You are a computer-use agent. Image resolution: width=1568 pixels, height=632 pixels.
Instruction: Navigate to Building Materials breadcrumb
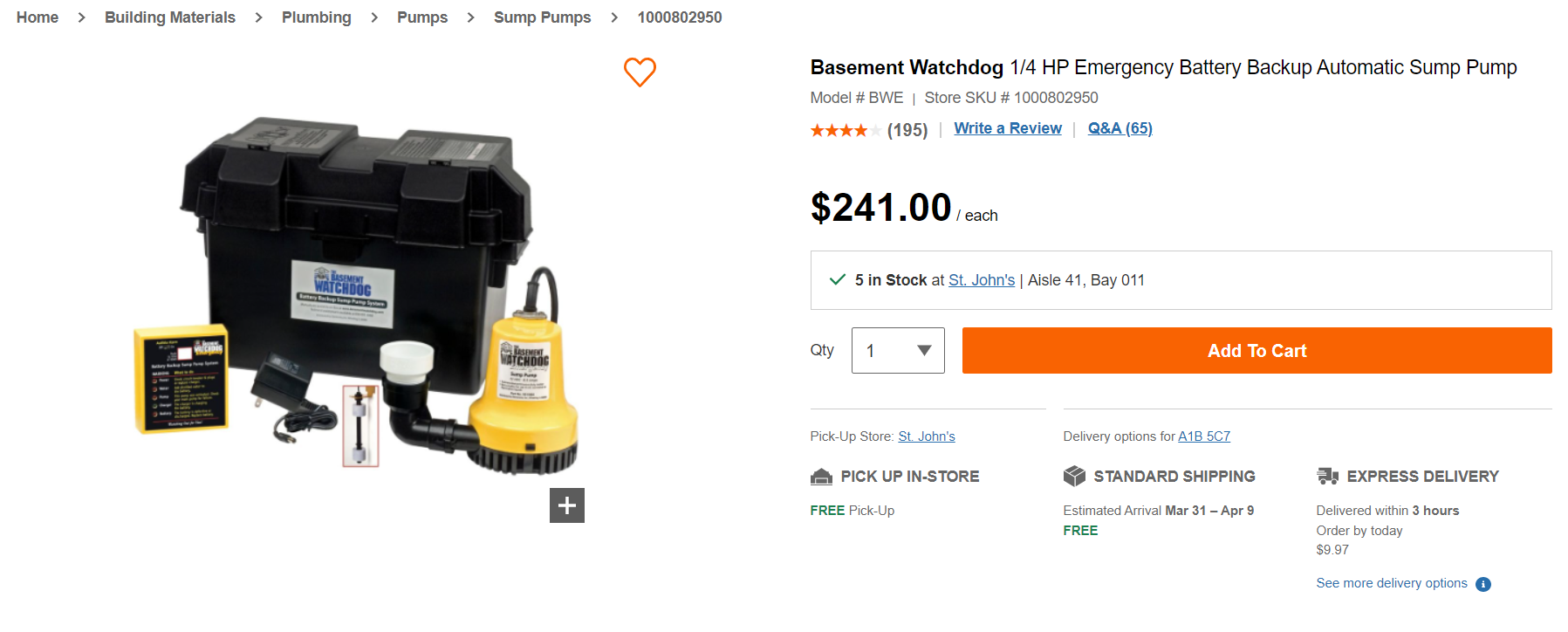click(x=170, y=17)
